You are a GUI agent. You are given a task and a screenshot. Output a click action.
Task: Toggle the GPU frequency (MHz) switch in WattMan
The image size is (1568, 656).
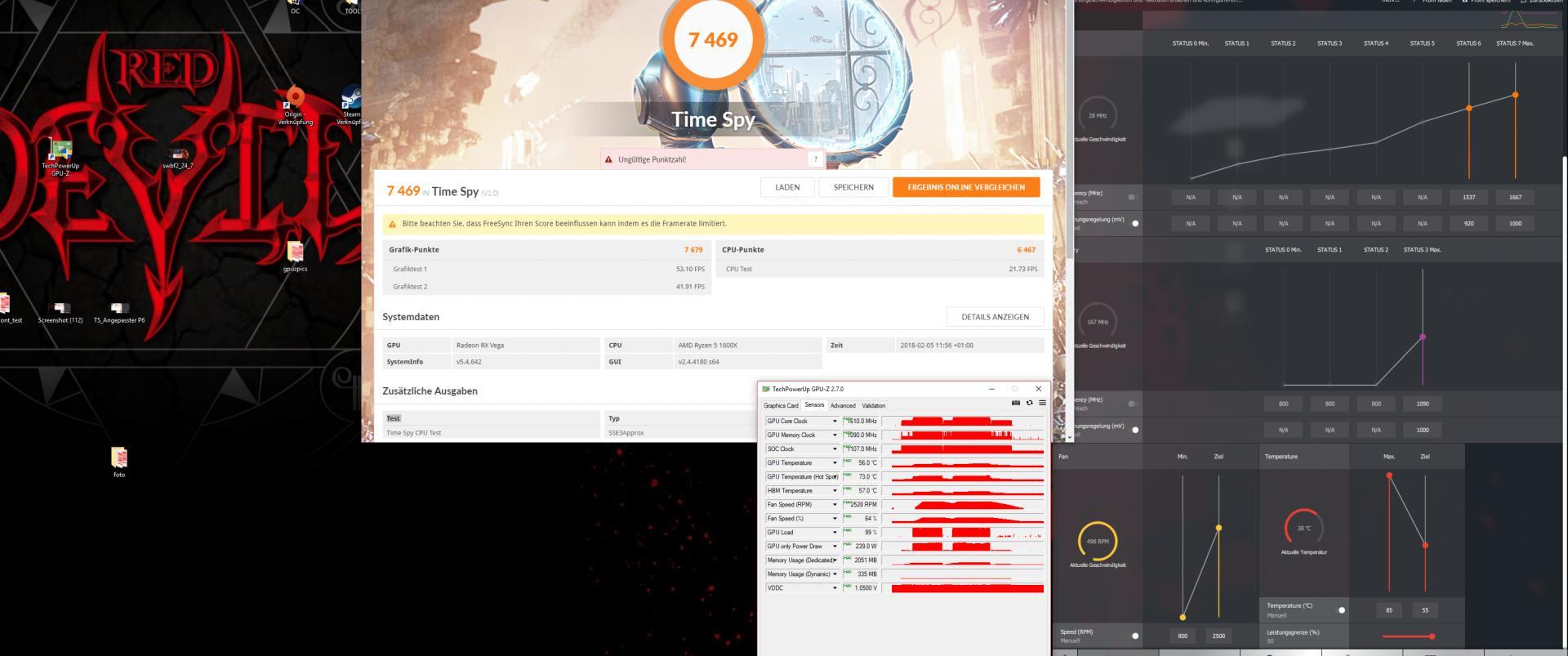pyautogui.click(x=1134, y=197)
